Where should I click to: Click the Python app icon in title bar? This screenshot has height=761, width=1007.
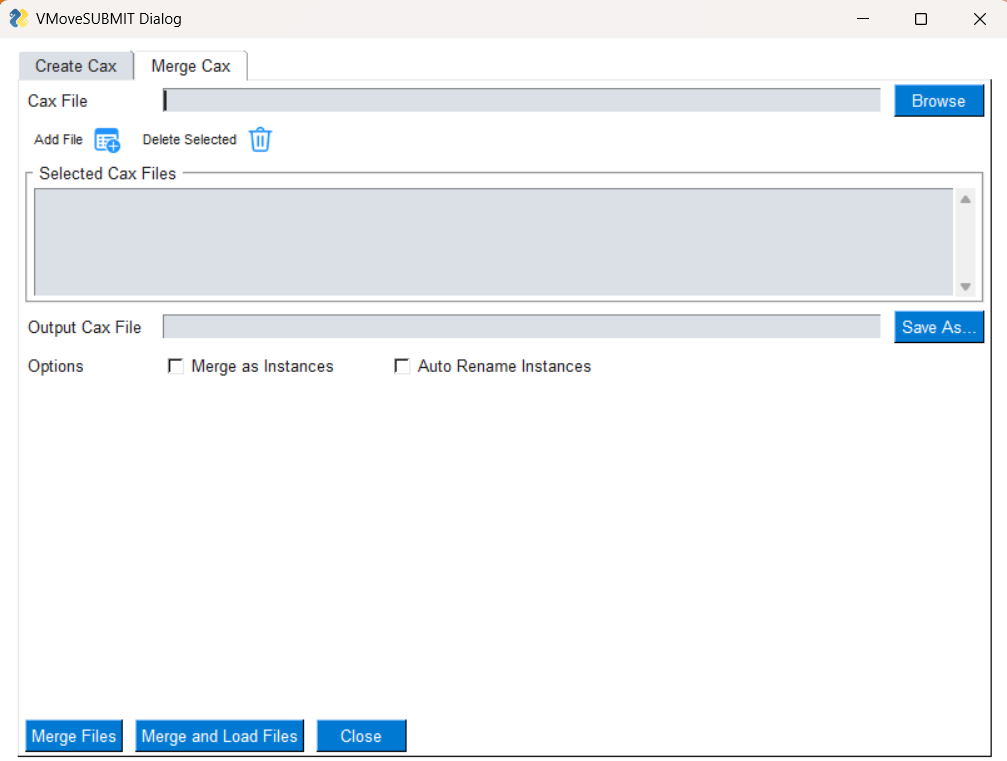coord(19,19)
